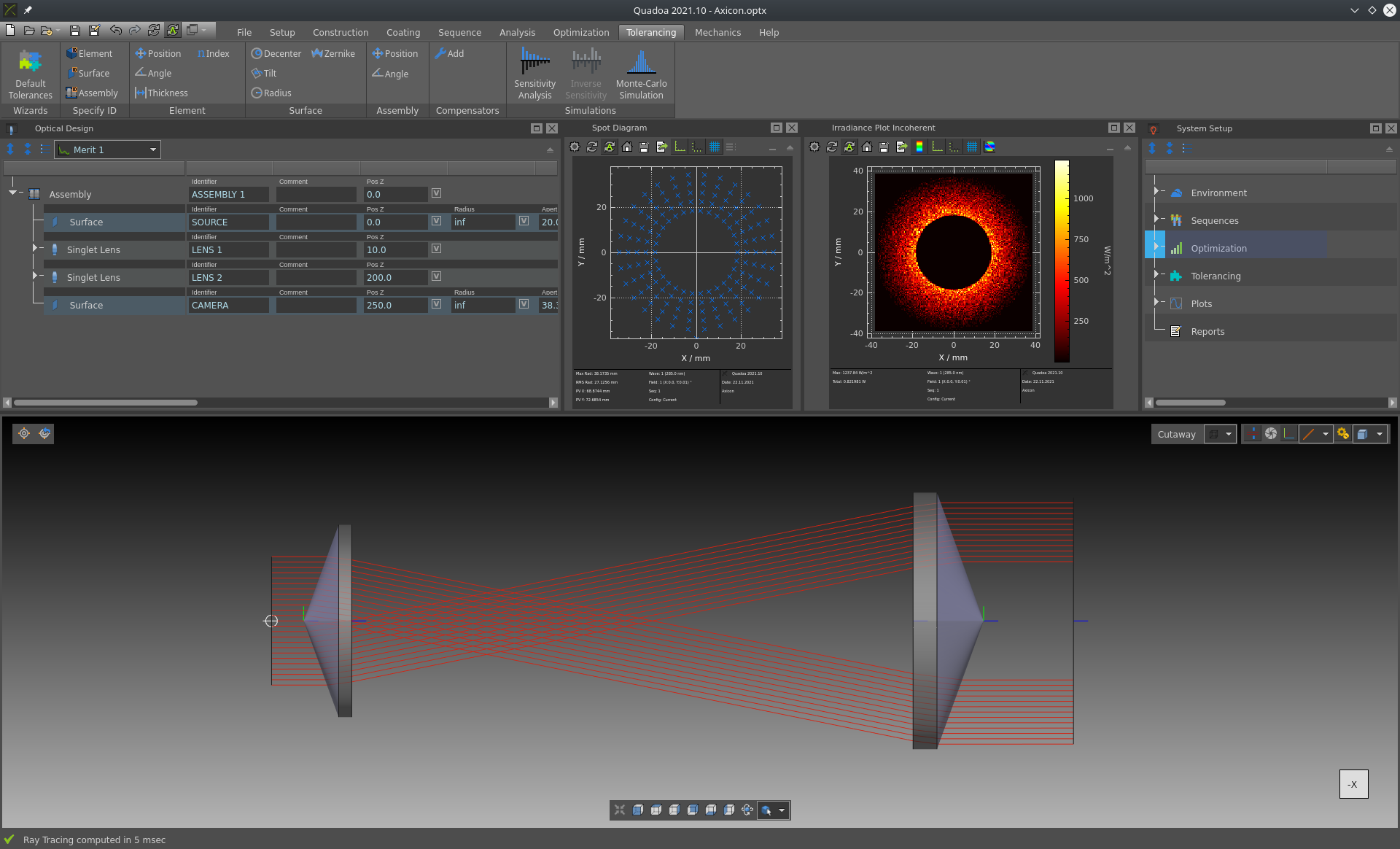Add Tilt surface tolerance
Viewport: 1400px width, 849px height.
[264, 74]
